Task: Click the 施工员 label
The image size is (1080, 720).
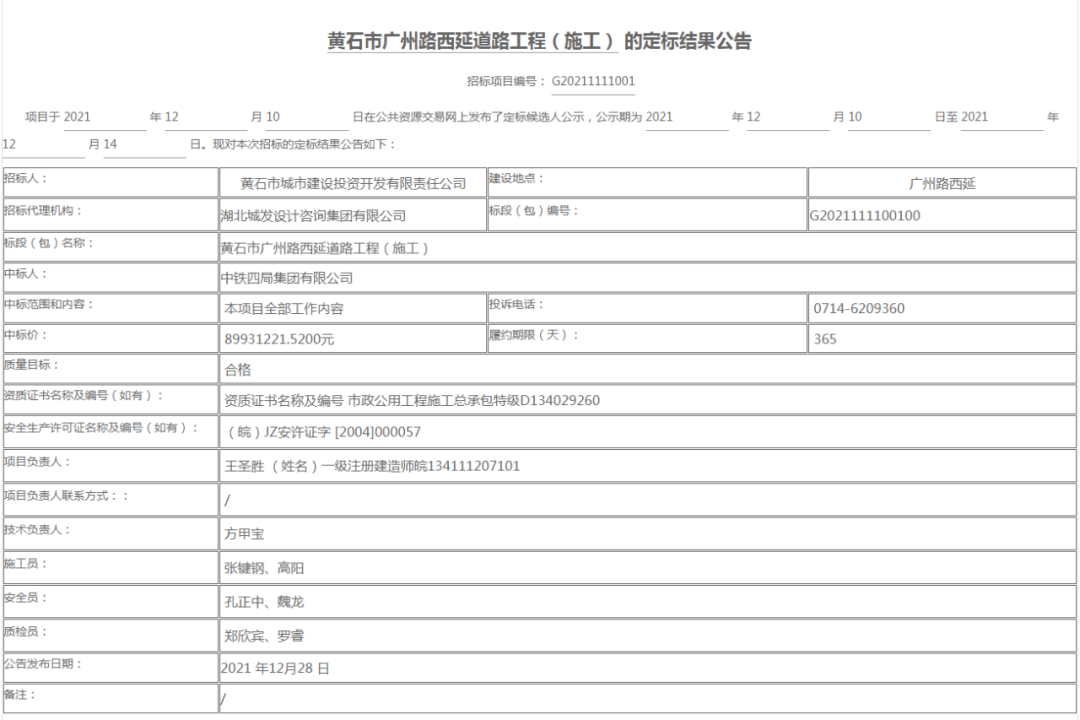Action: point(25,564)
